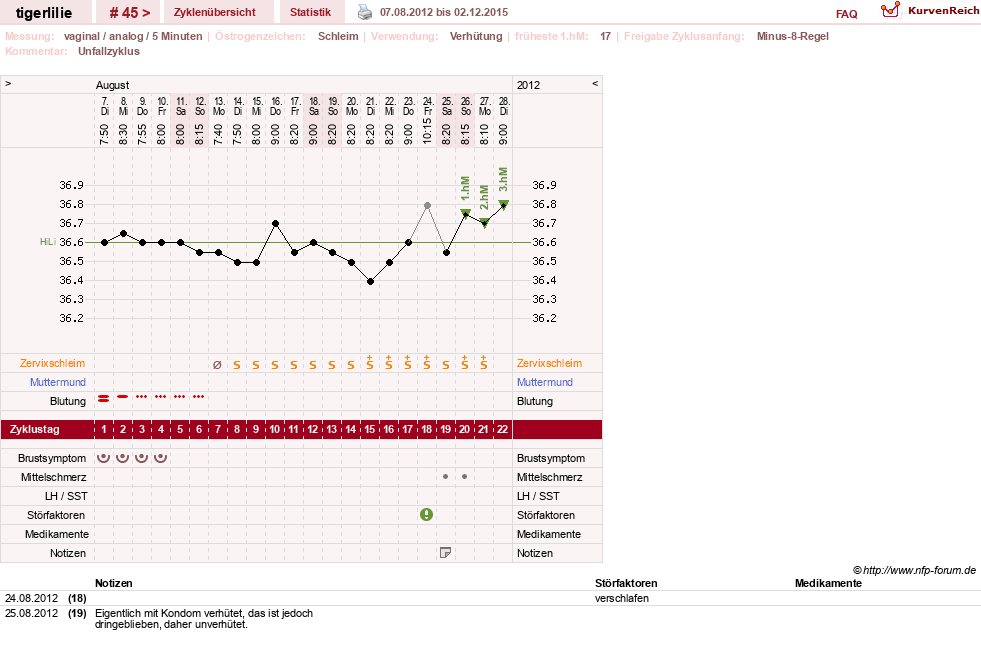Click the HiLi baseline label
The image size is (981, 656).
click(48, 242)
